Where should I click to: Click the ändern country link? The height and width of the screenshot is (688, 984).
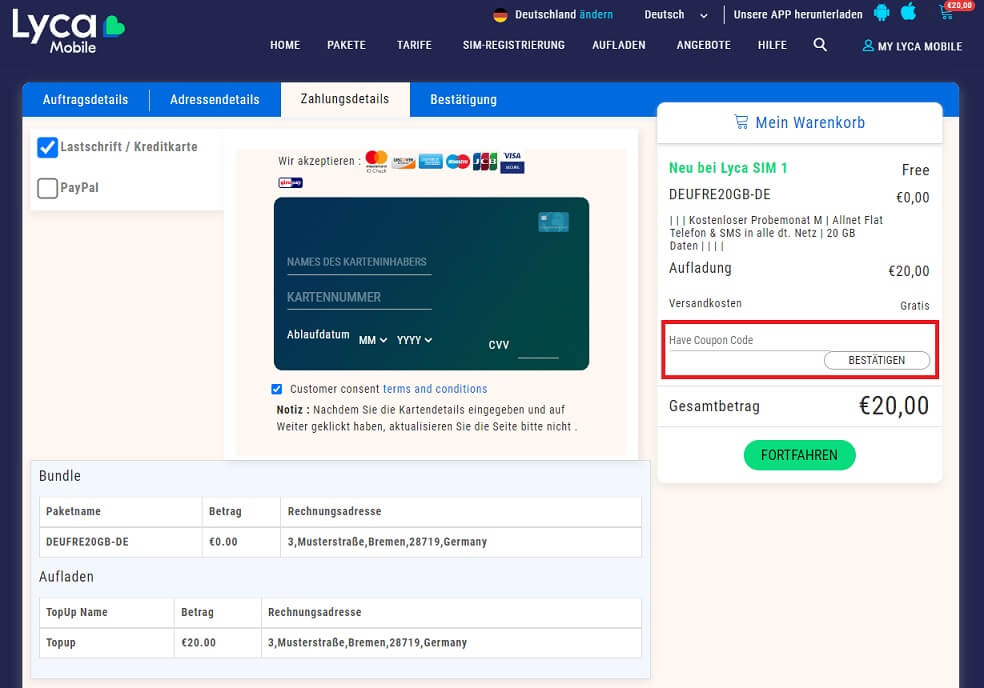596,14
